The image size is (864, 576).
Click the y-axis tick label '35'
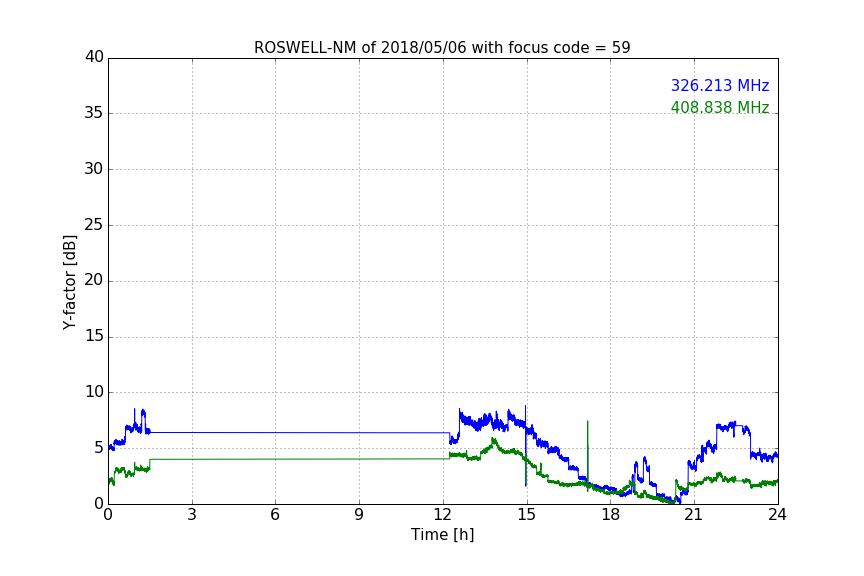[x=94, y=113]
